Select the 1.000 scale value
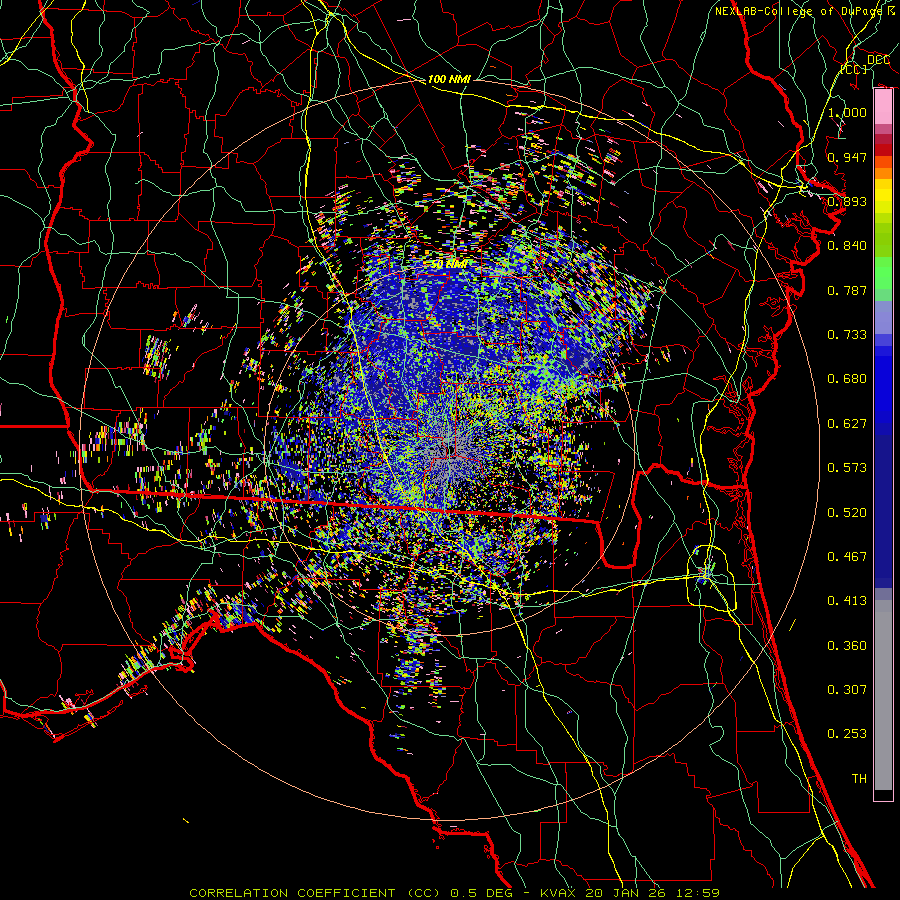 [x=847, y=112]
